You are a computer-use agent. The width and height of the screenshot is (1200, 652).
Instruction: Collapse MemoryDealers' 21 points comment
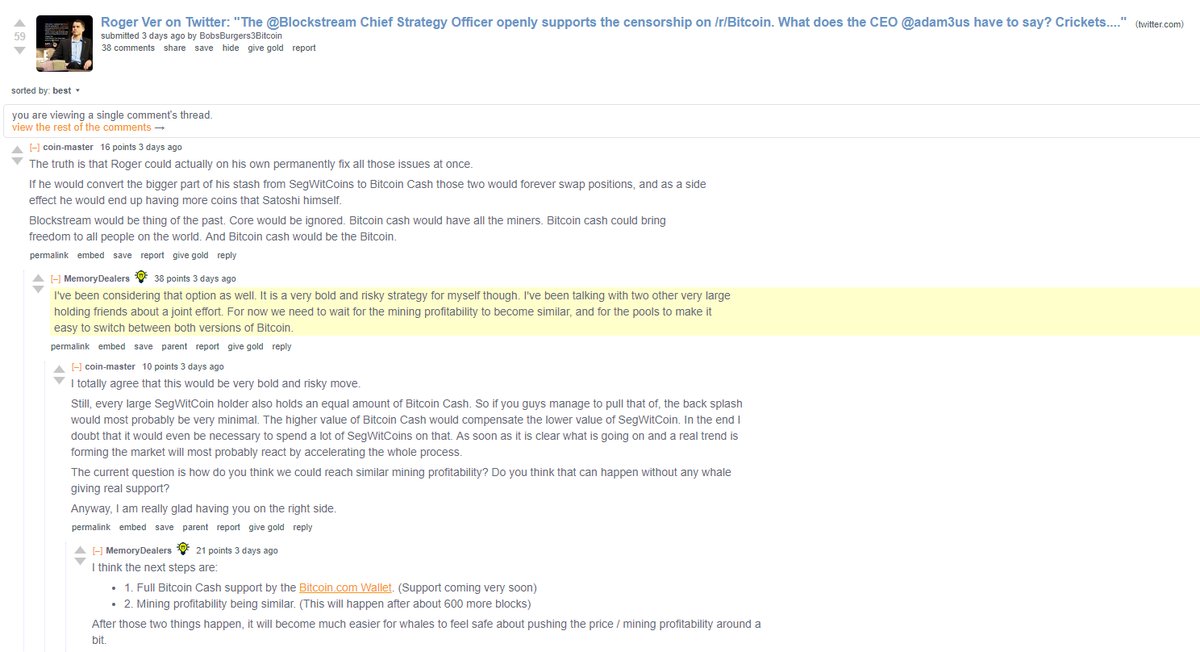click(98, 551)
